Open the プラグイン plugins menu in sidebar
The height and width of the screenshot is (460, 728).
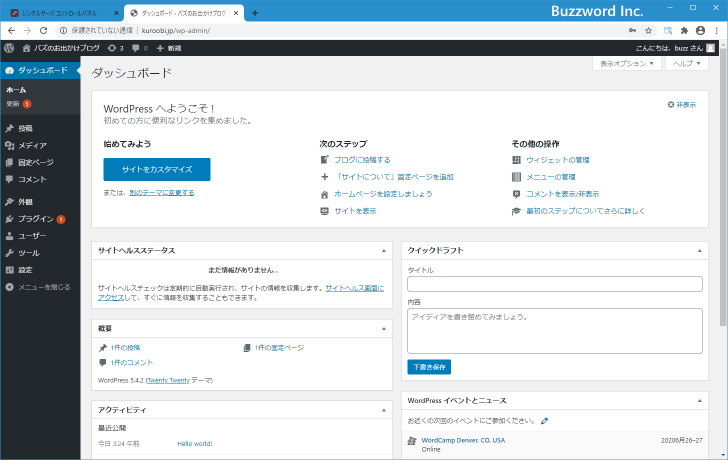[x=35, y=218]
